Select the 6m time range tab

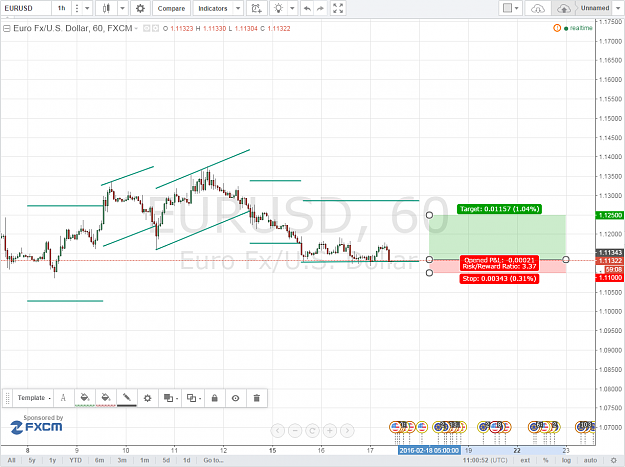pyautogui.click(x=99, y=460)
